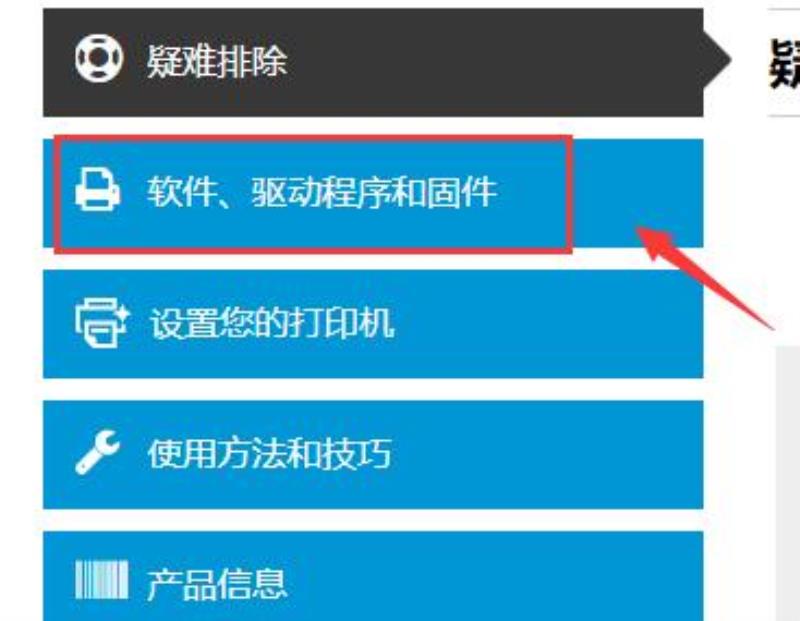Click the lifebuoy troubleshooting icon
The width and height of the screenshot is (800, 621).
click(x=99, y=58)
